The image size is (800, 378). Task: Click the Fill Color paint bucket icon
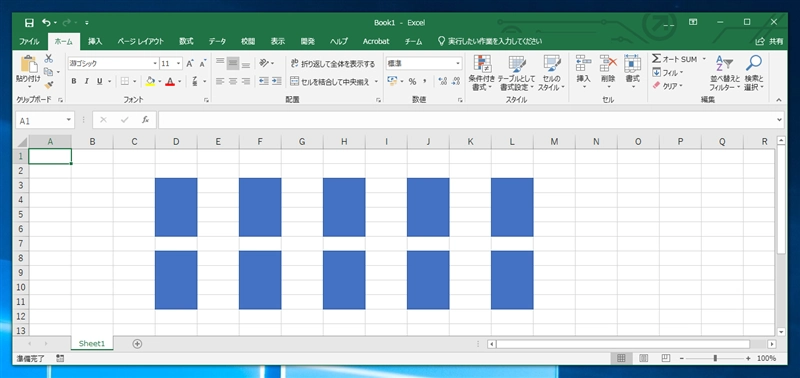click(150, 81)
